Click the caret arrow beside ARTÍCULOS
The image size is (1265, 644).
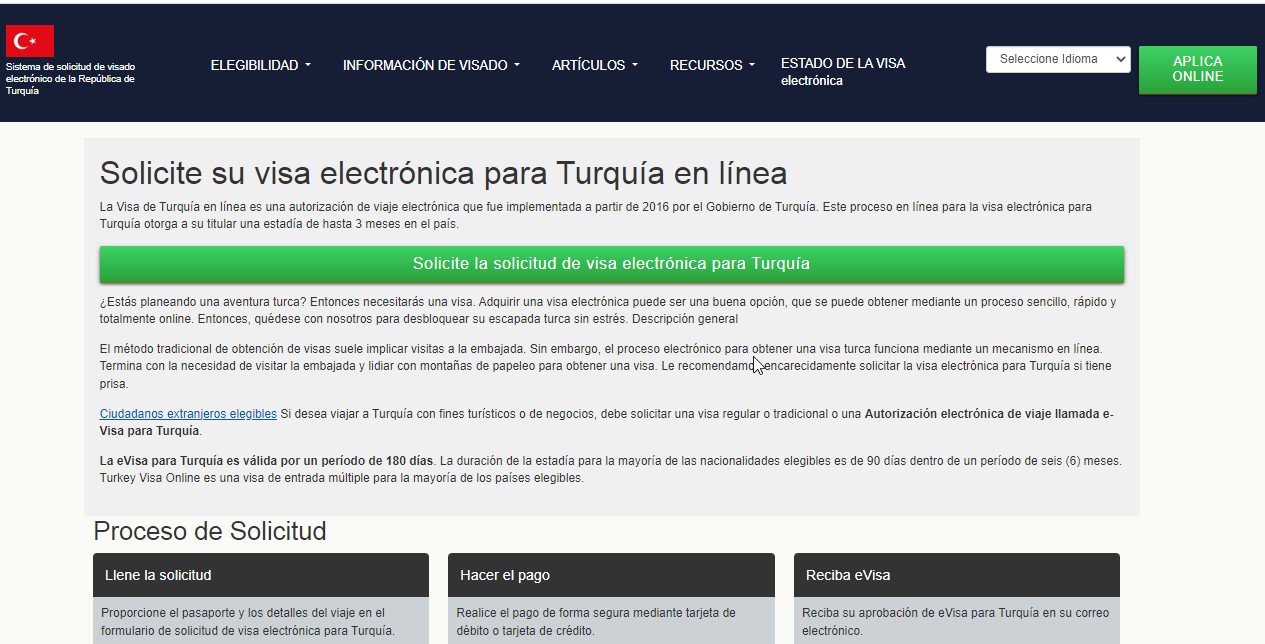[x=635, y=65]
